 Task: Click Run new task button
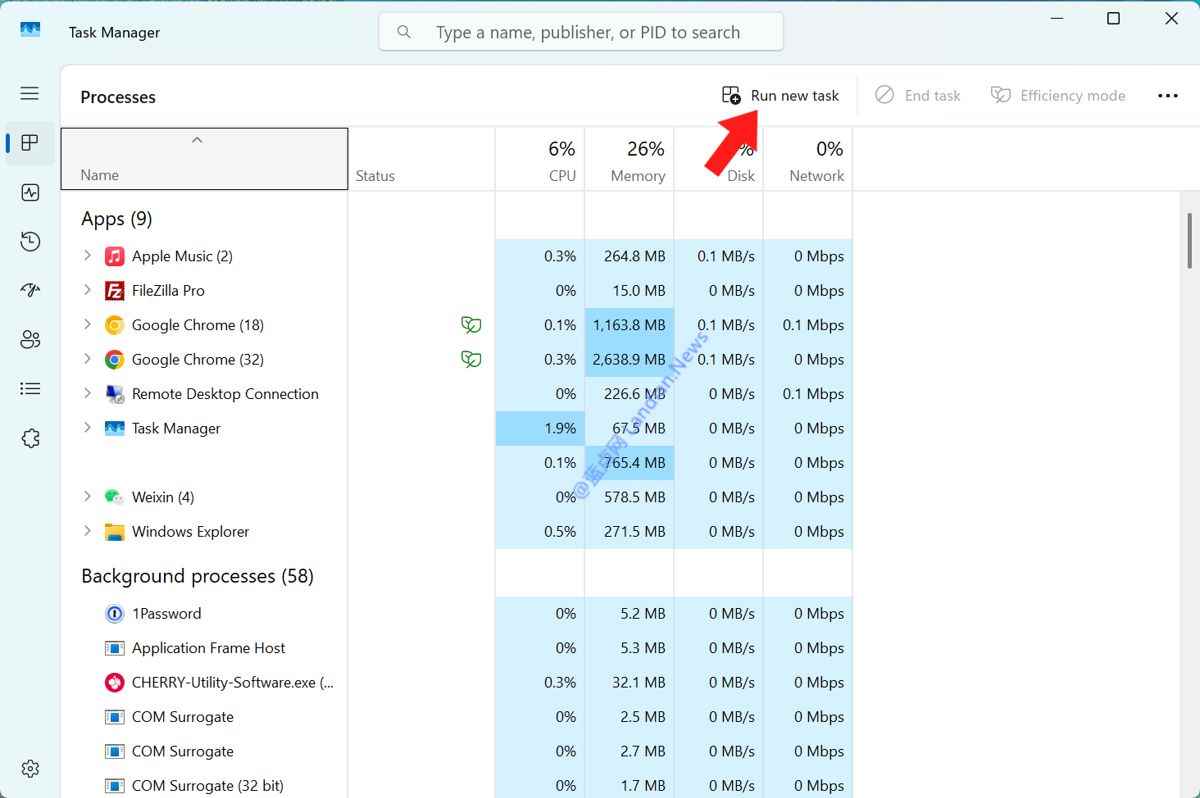[x=781, y=95]
